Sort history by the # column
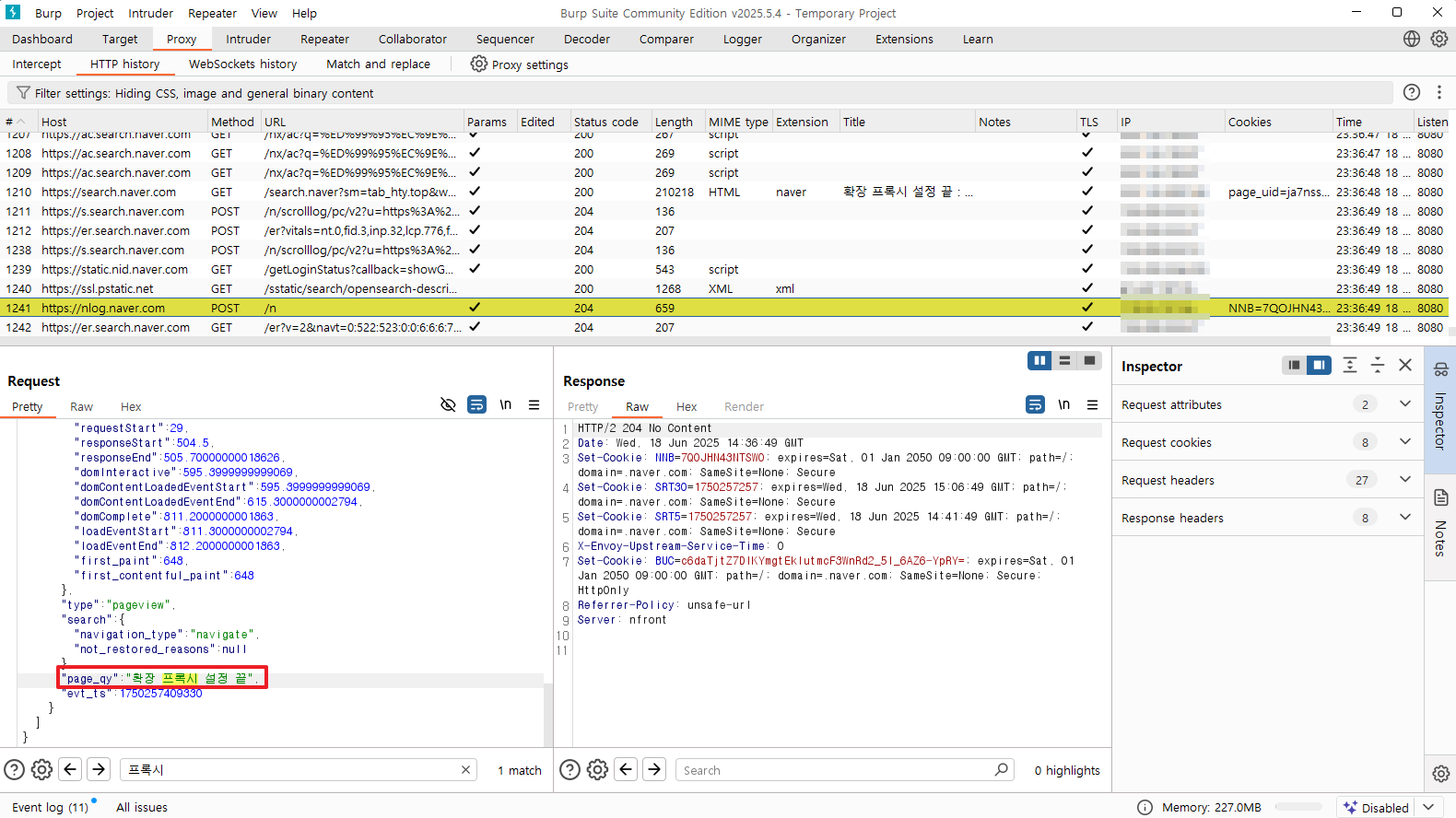 18,122
